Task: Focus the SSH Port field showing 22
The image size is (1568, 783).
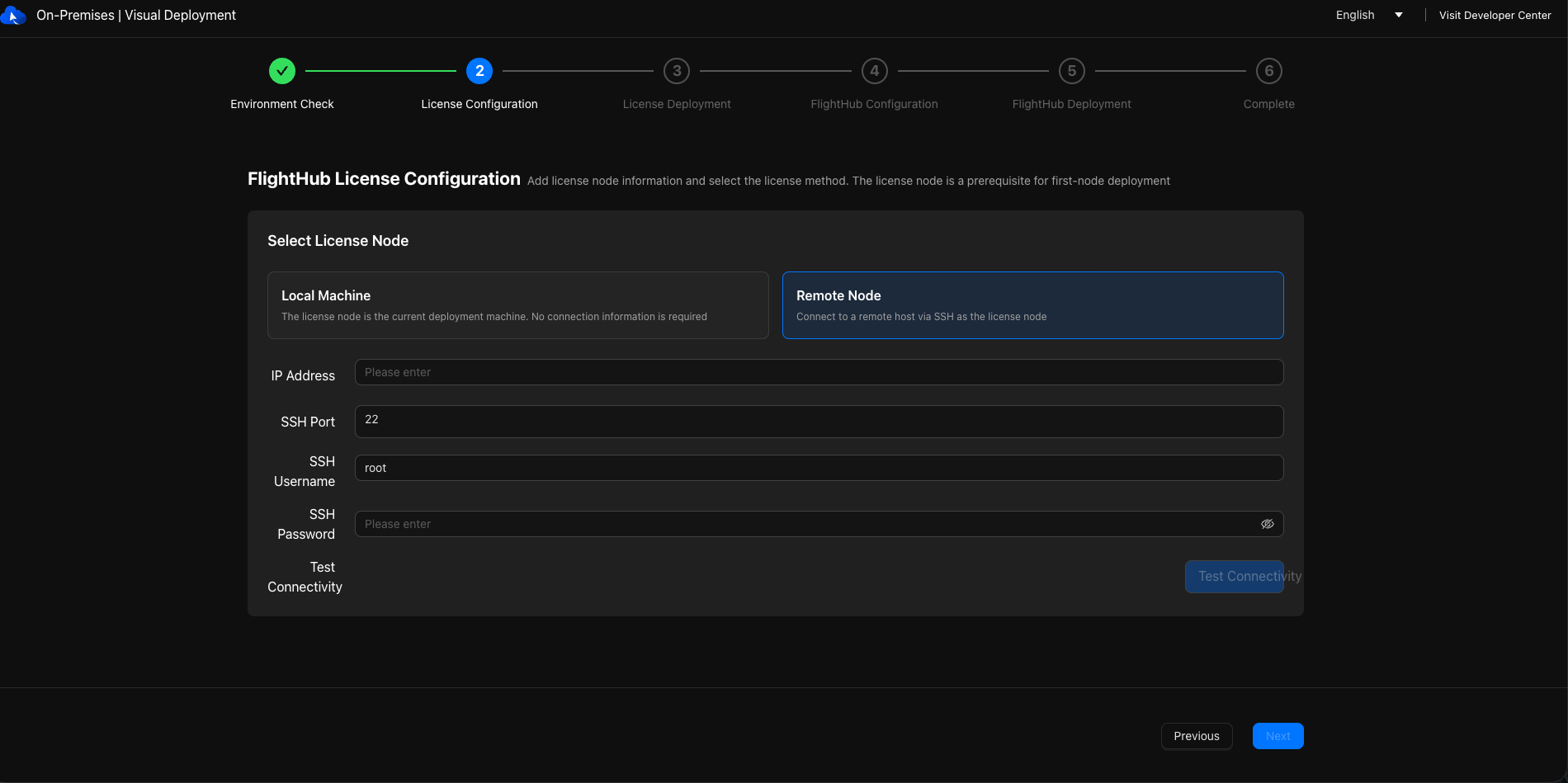Action: (819, 422)
